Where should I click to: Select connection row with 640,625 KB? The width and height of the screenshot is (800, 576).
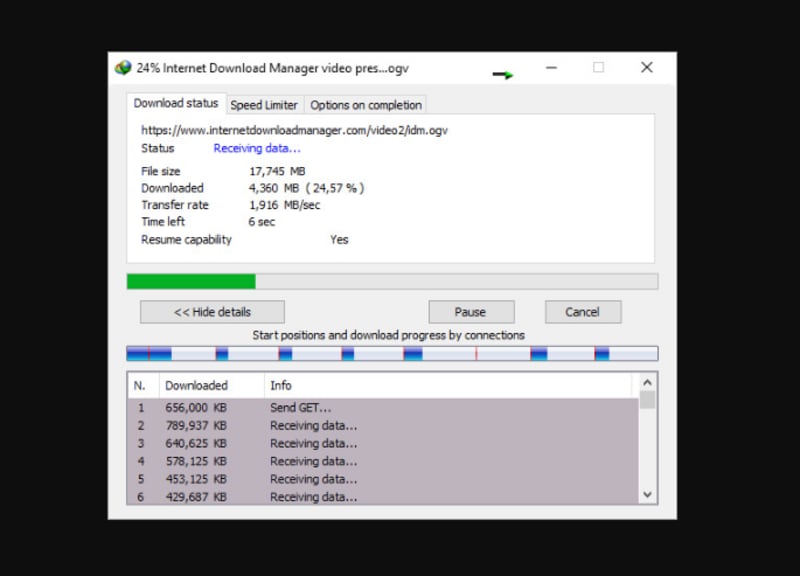[383, 444]
